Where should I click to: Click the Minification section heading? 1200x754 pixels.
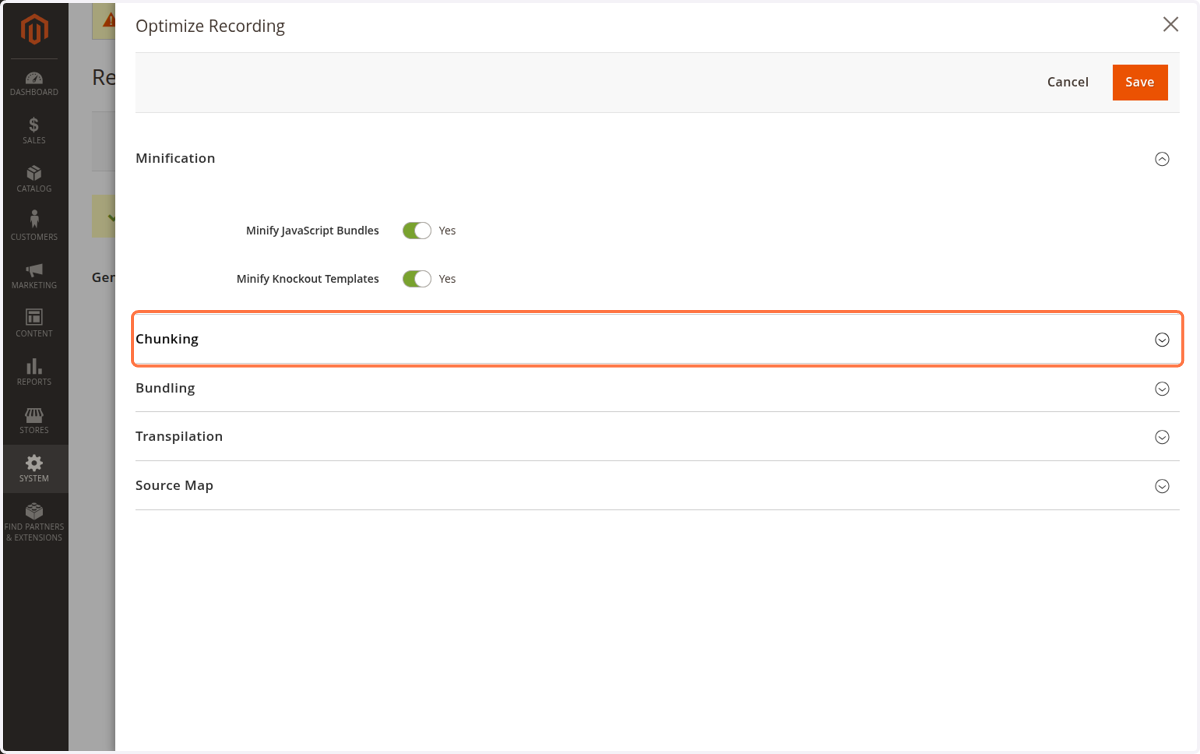click(x=175, y=158)
